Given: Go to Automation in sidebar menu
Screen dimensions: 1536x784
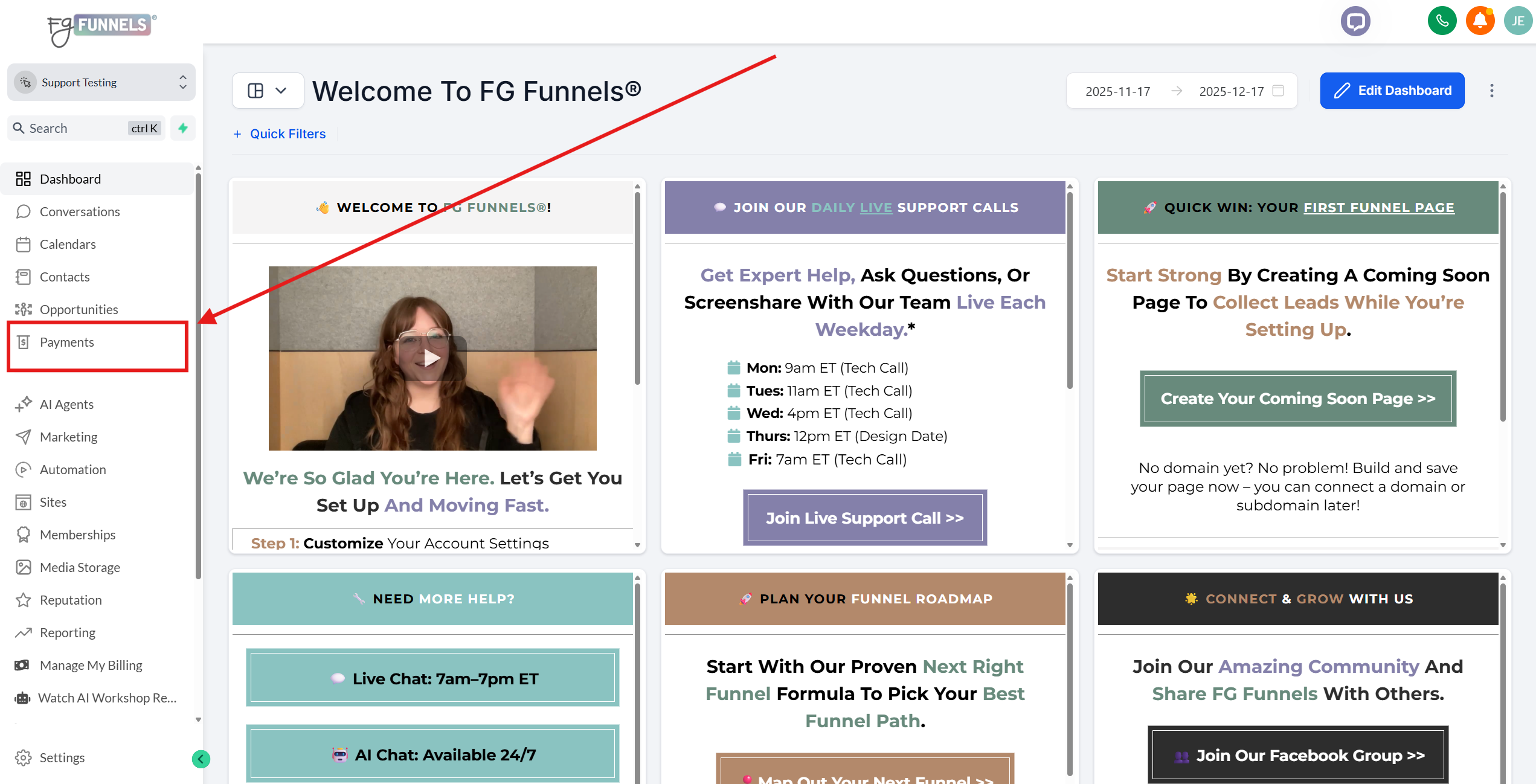Looking at the screenshot, I should click(x=72, y=469).
